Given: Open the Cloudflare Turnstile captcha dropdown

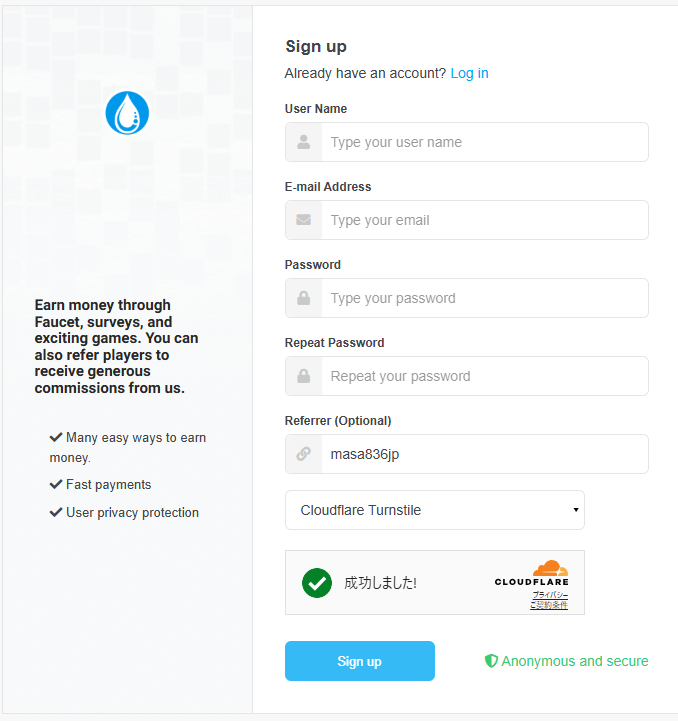Looking at the screenshot, I should 434,510.
